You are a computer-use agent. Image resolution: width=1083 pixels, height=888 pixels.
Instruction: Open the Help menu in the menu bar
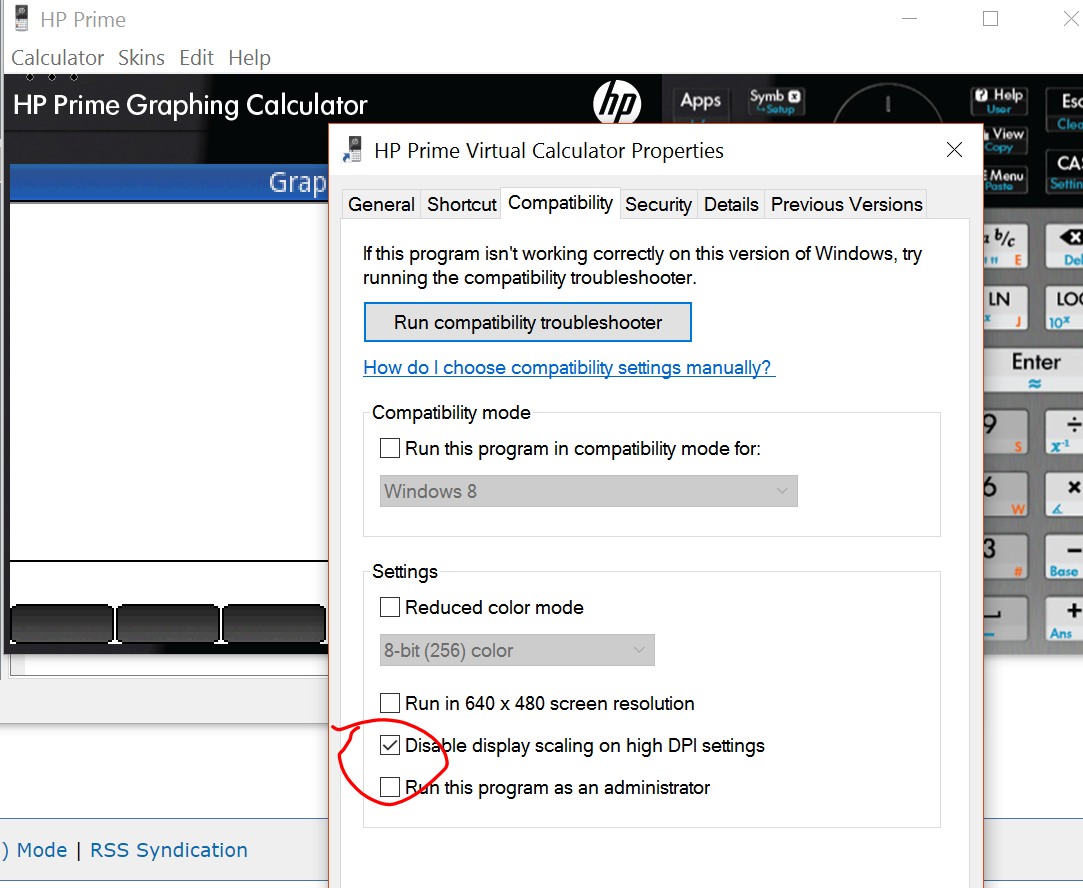point(249,57)
